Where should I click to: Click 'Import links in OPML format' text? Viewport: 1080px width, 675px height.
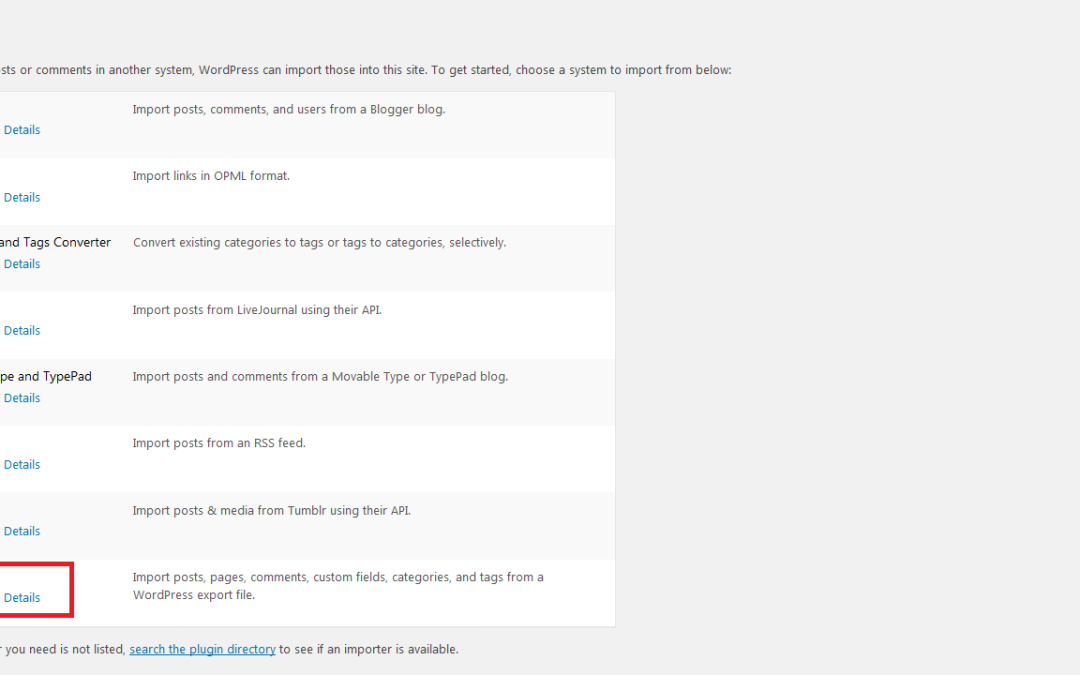coord(211,176)
